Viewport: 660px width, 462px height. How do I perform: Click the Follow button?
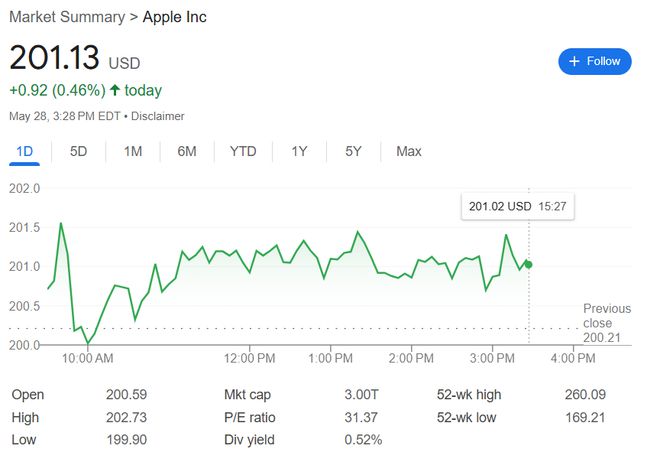tap(594, 61)
